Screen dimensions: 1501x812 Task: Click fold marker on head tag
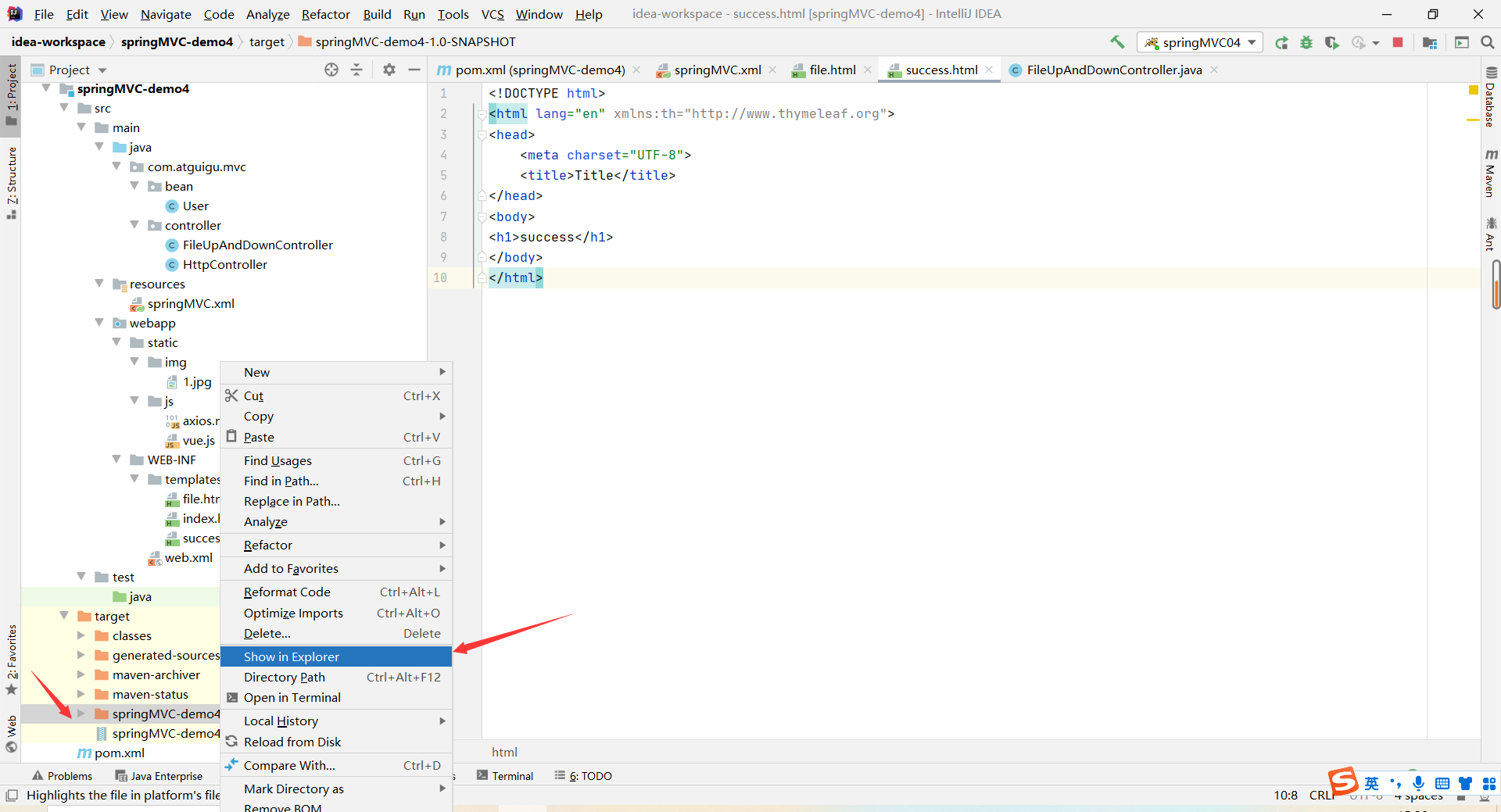click(x=482, y=135)
